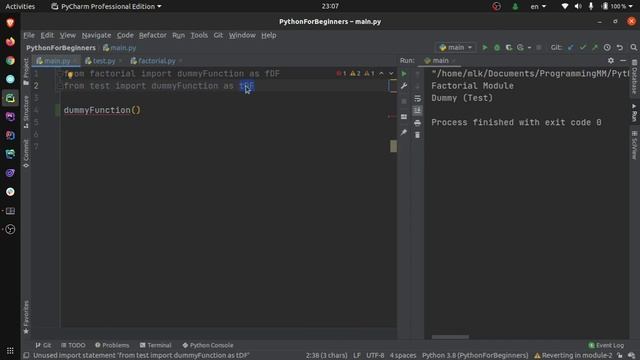Click the Git push arrow icon
640x360 pixels.
(x=595, y=48)
